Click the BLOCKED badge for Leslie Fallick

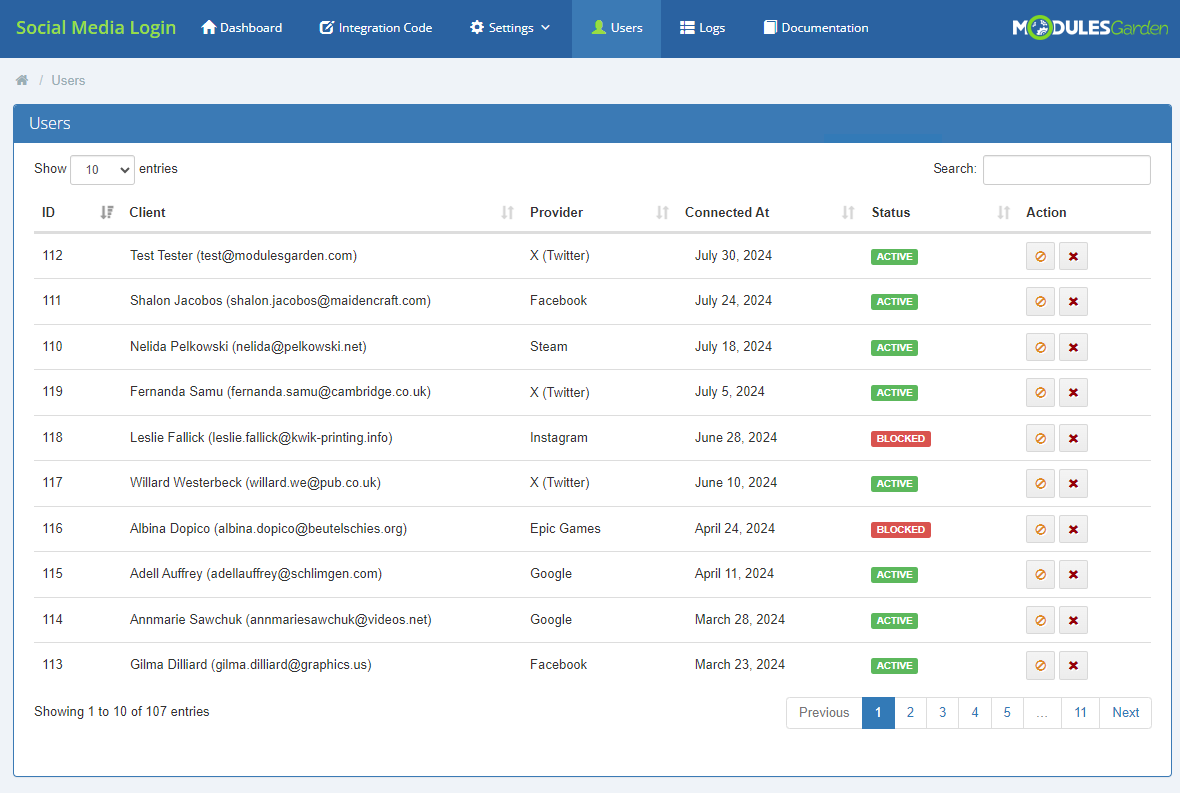pos(900,439)
